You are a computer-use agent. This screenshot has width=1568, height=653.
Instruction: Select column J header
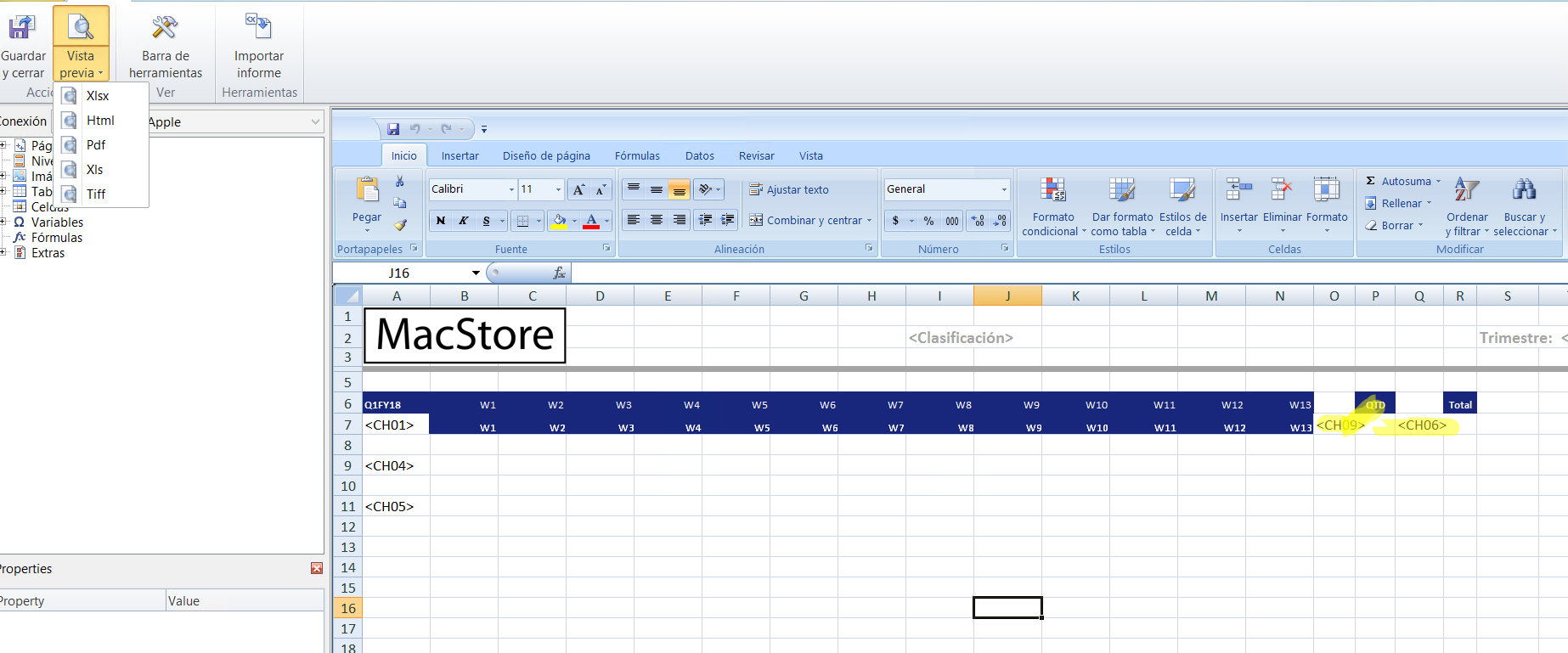pyautogui.click(x=1007, y=296)
